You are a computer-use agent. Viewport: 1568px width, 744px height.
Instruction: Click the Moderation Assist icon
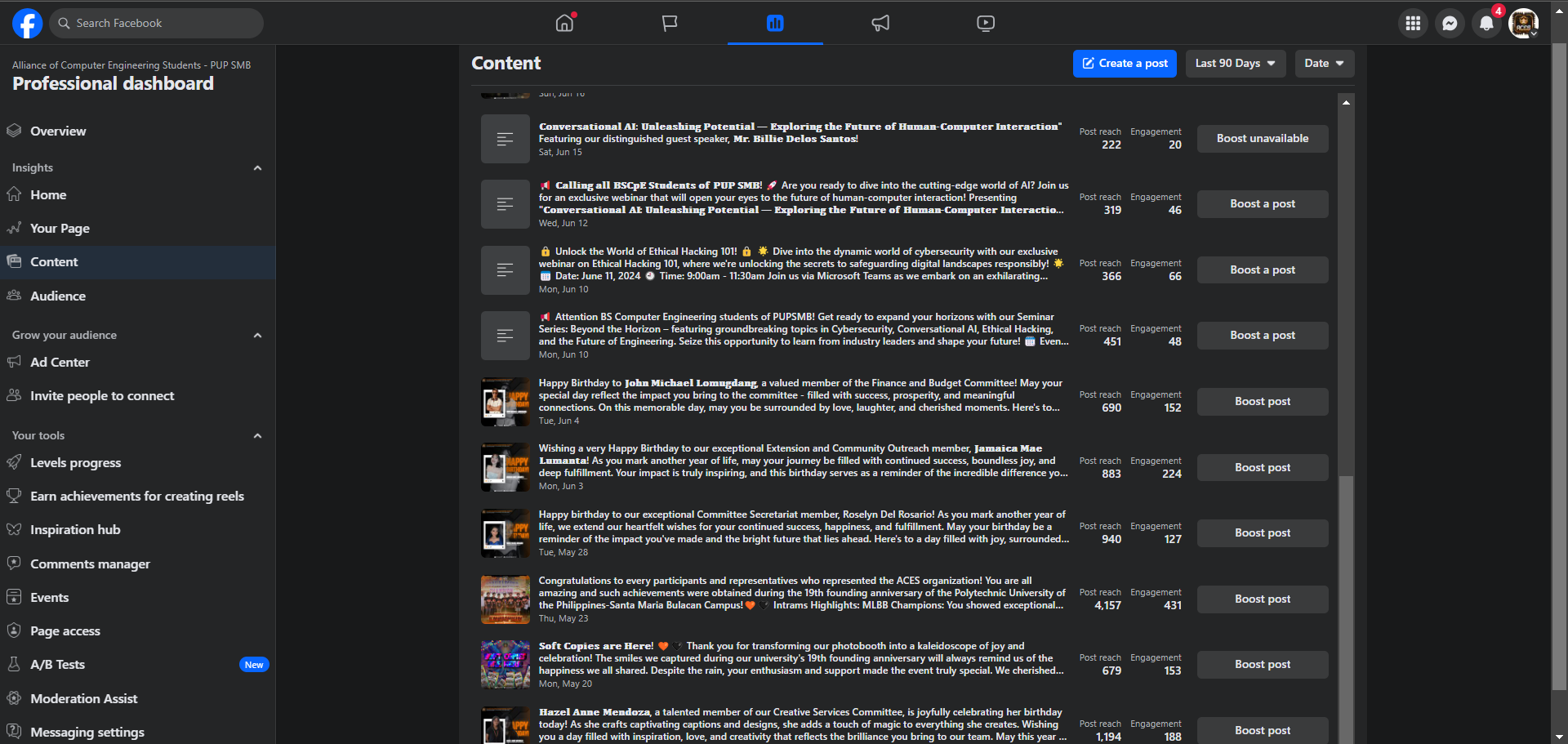[14, 698]
